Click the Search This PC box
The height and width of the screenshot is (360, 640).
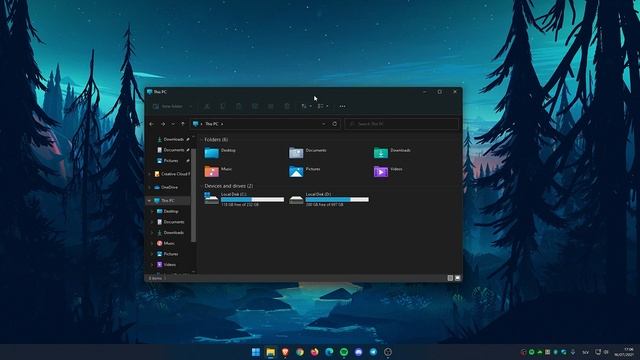pyautogui.click(x=402, y=124)
